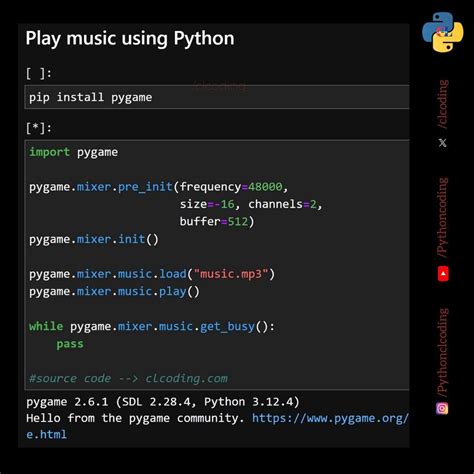The width and height of the screenshot is (474, 474).
Task: Click the 'pygame.mixer.music.play()' line
Action: (114, 292)
